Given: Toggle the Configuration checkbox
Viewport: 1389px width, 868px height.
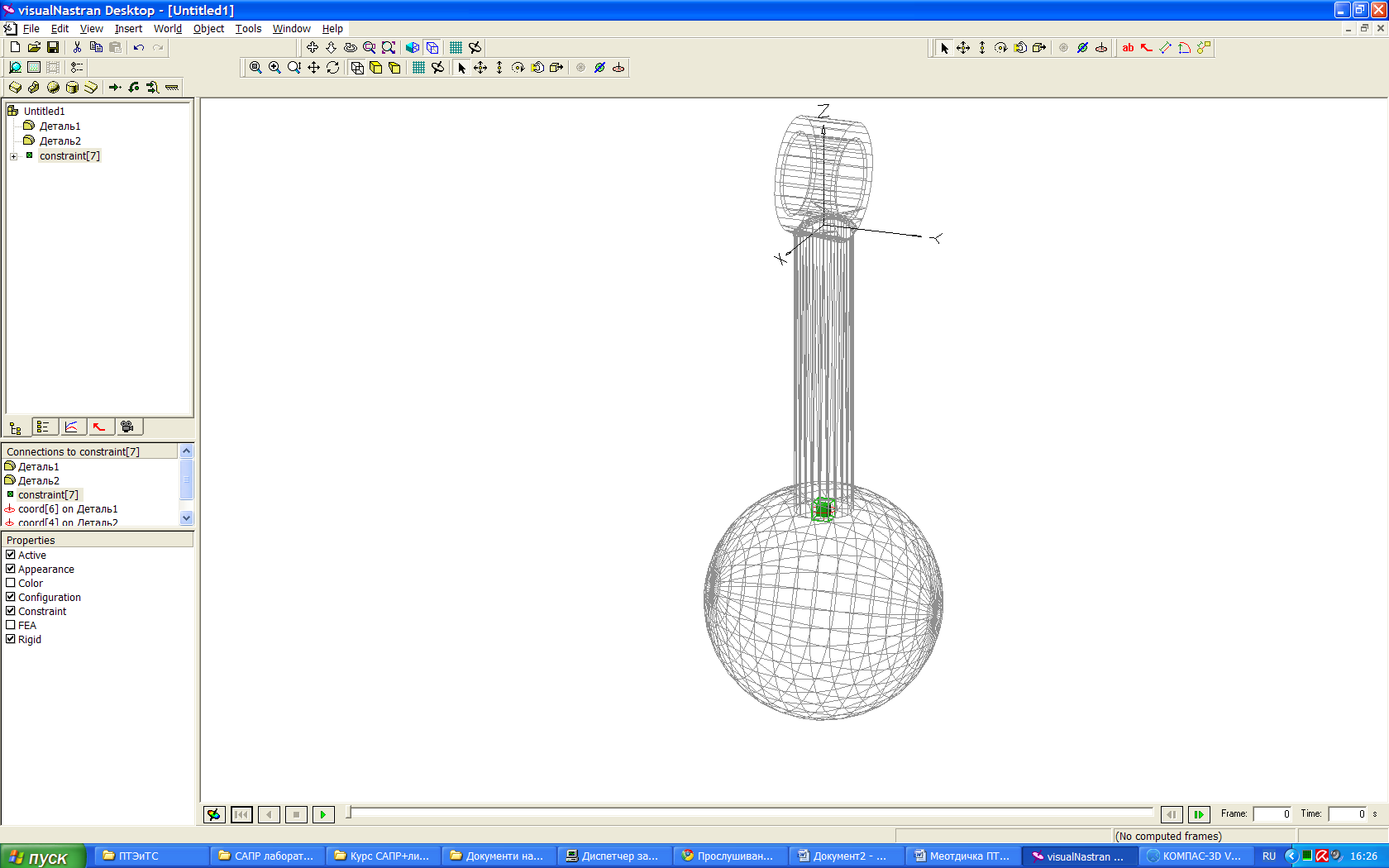Looking at the screenshot, I should click(11, 597).
